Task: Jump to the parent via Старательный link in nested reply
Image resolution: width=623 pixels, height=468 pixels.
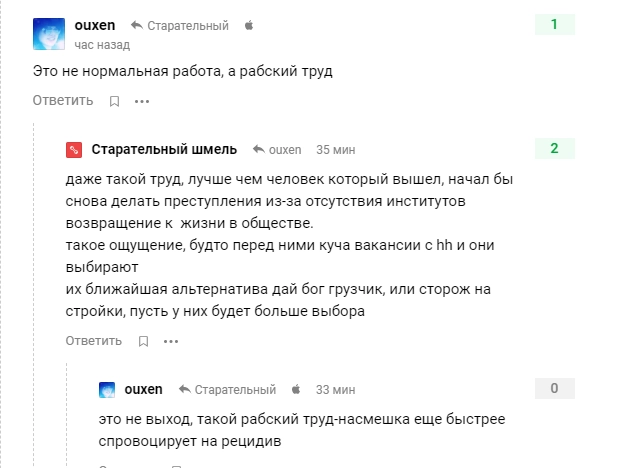Action: (227, 389)
